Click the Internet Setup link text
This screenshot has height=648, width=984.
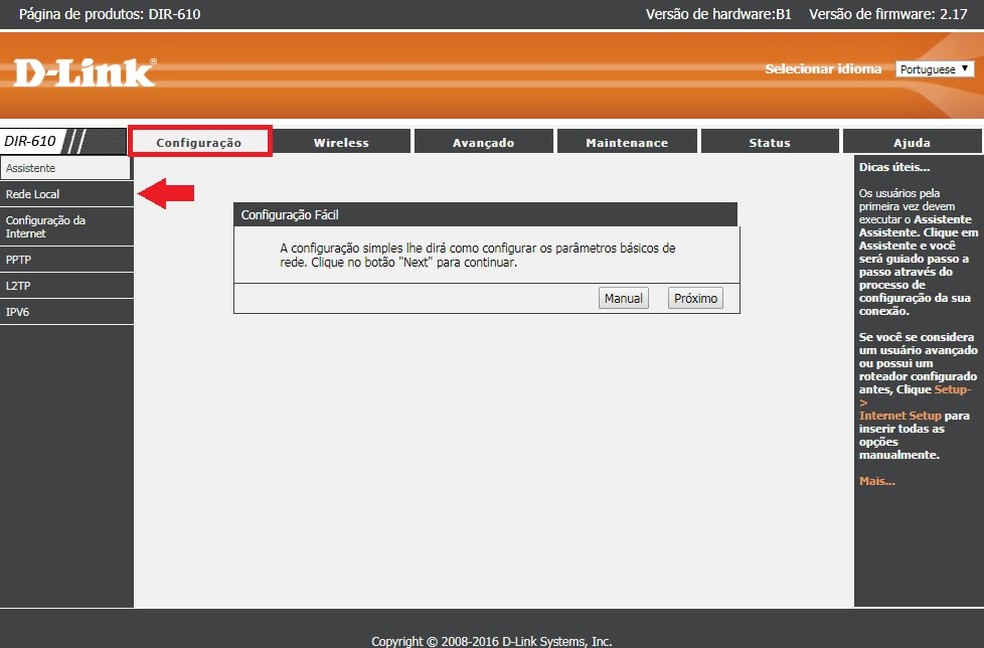pyautogui.click(x=900, y=415)
